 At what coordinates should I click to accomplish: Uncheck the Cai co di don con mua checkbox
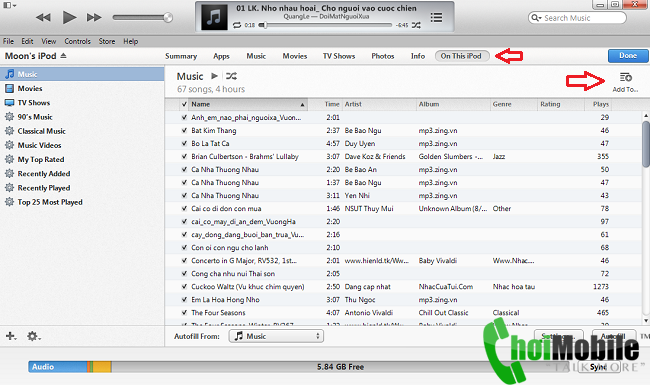coord(184,208)
